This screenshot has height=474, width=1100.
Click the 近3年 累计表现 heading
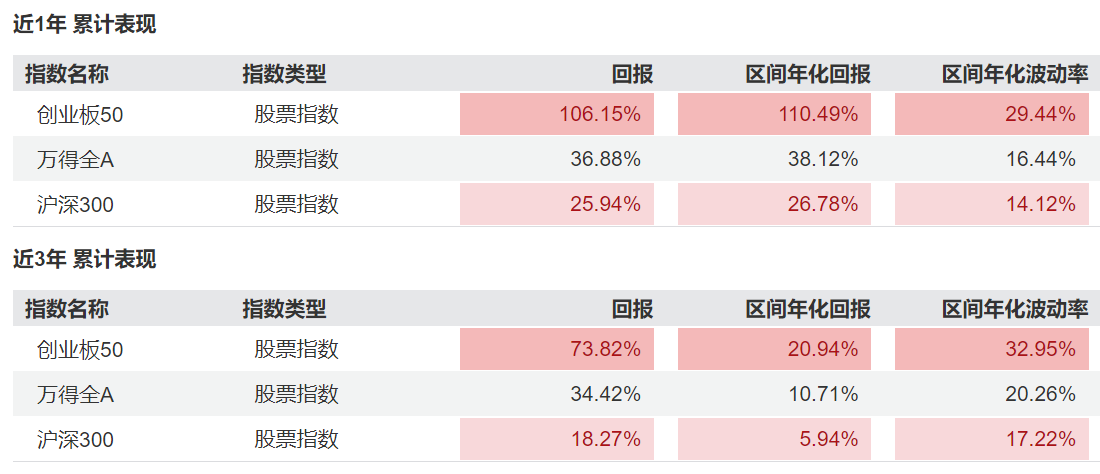(x=85, y=260)
